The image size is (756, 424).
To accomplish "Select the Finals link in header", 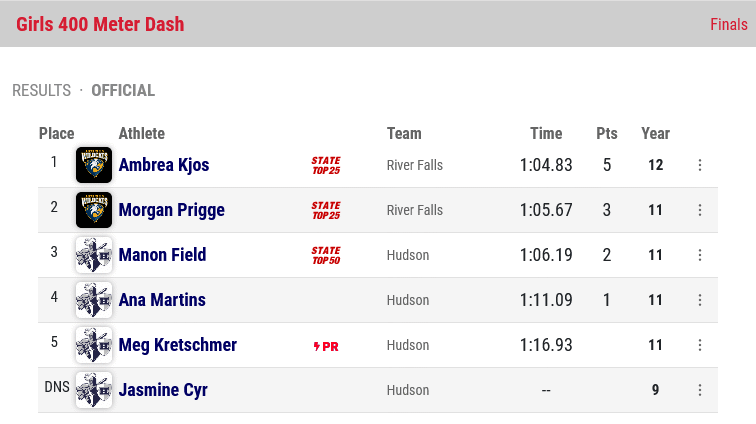I will [x=729, y=24].
